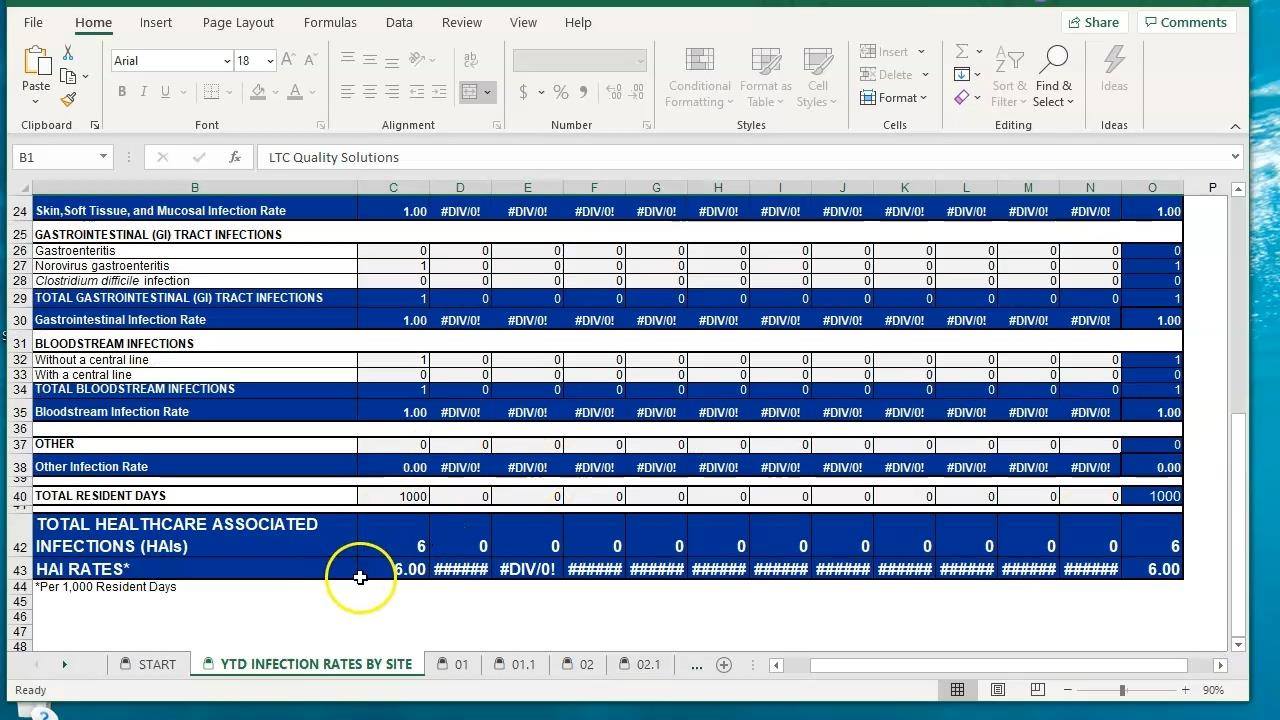Switch to Normal view
This screenshot has width=1280, height=720.
pos(957,690)
